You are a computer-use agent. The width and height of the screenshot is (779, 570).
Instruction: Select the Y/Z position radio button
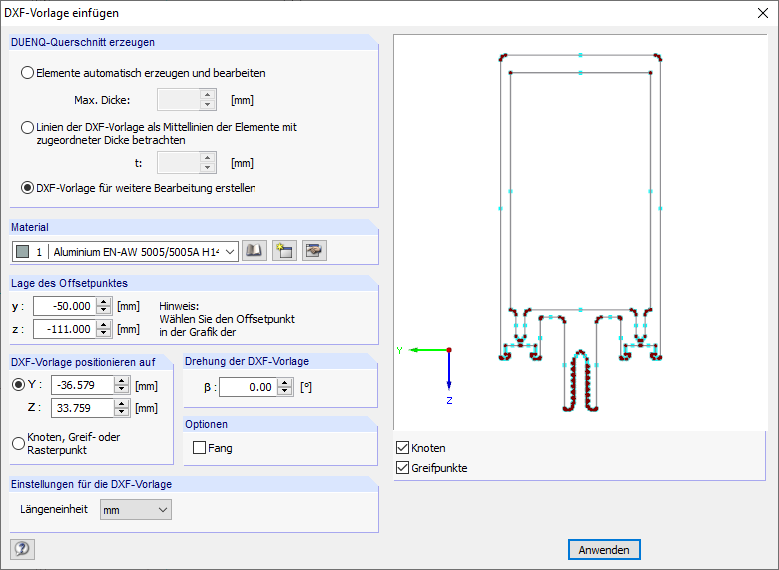tap(18, 385)
